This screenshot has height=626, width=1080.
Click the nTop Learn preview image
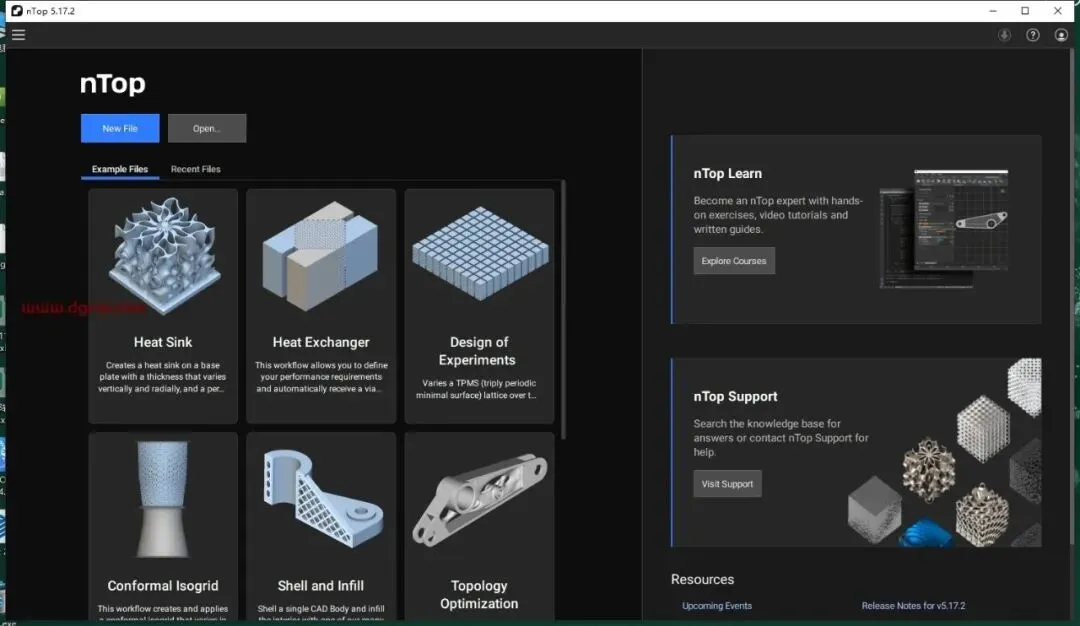pos(944,229)
